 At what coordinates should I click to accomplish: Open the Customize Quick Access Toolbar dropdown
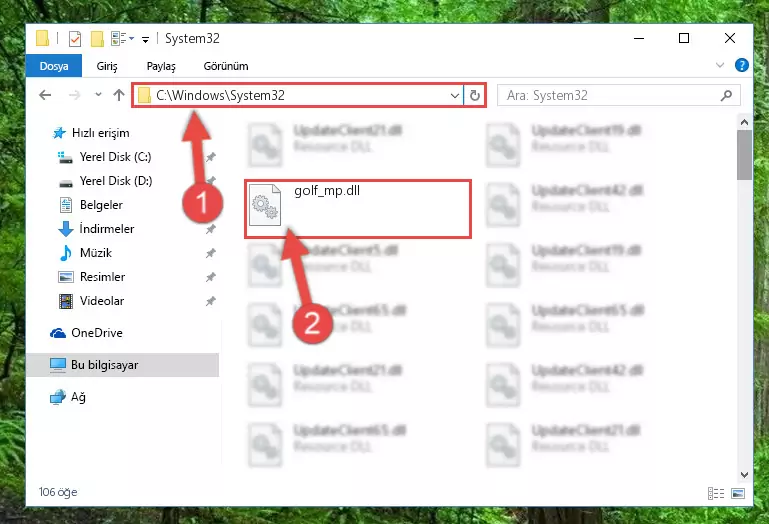click(145, 39)
